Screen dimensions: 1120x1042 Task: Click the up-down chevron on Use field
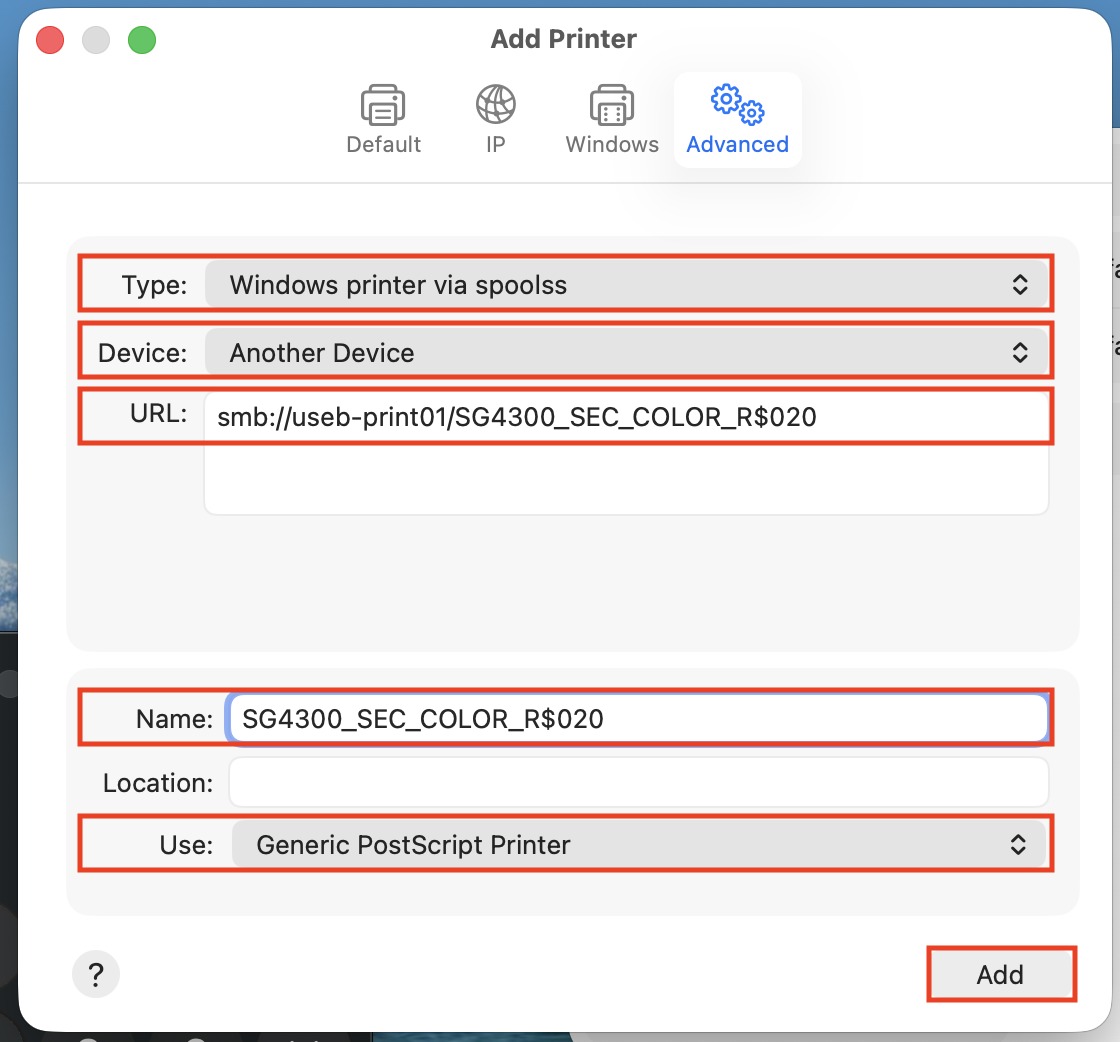tap(1018, 845)
